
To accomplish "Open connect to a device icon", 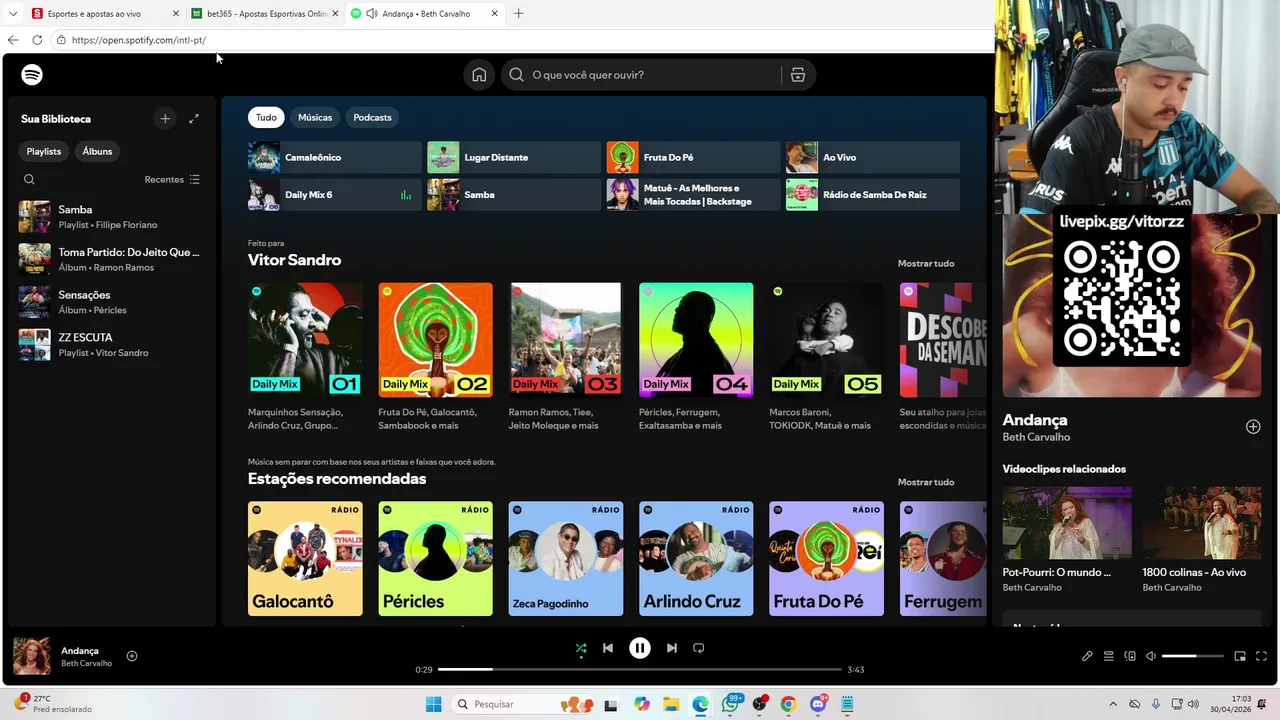I will (x=1130, y=656).
